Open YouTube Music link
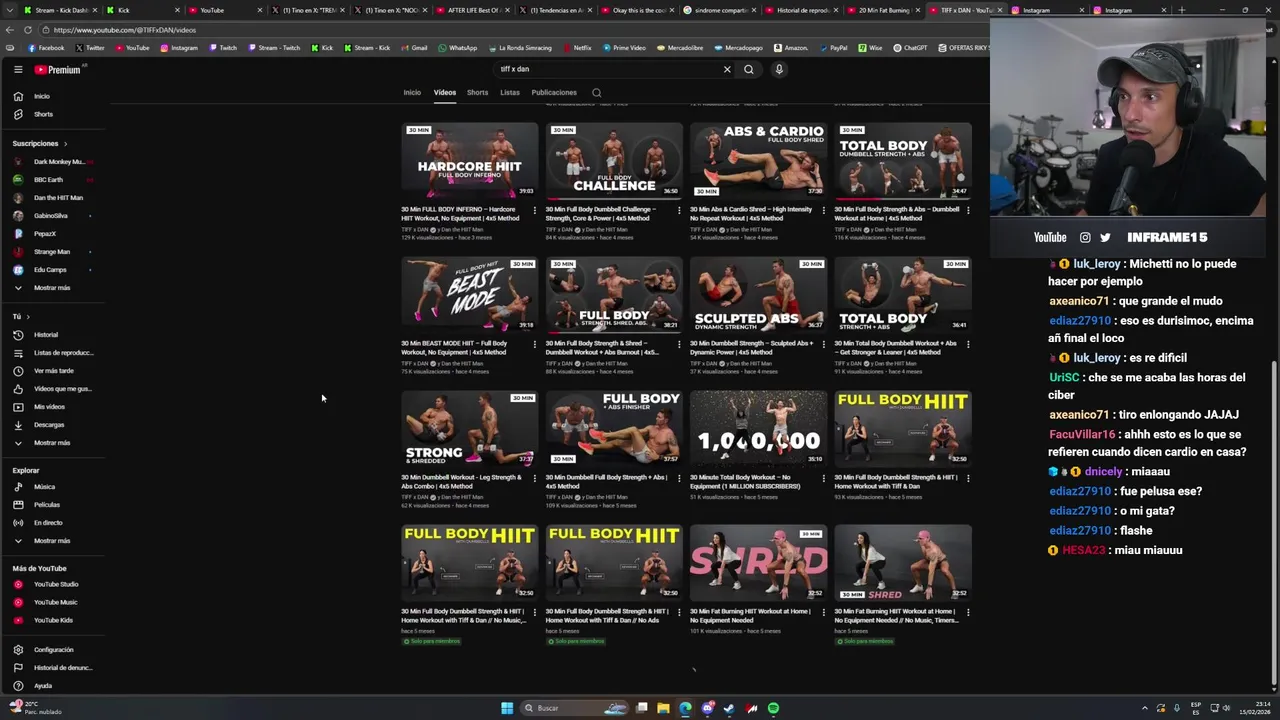Screen dimensions: 1280x720 click(x=46, y=602)
